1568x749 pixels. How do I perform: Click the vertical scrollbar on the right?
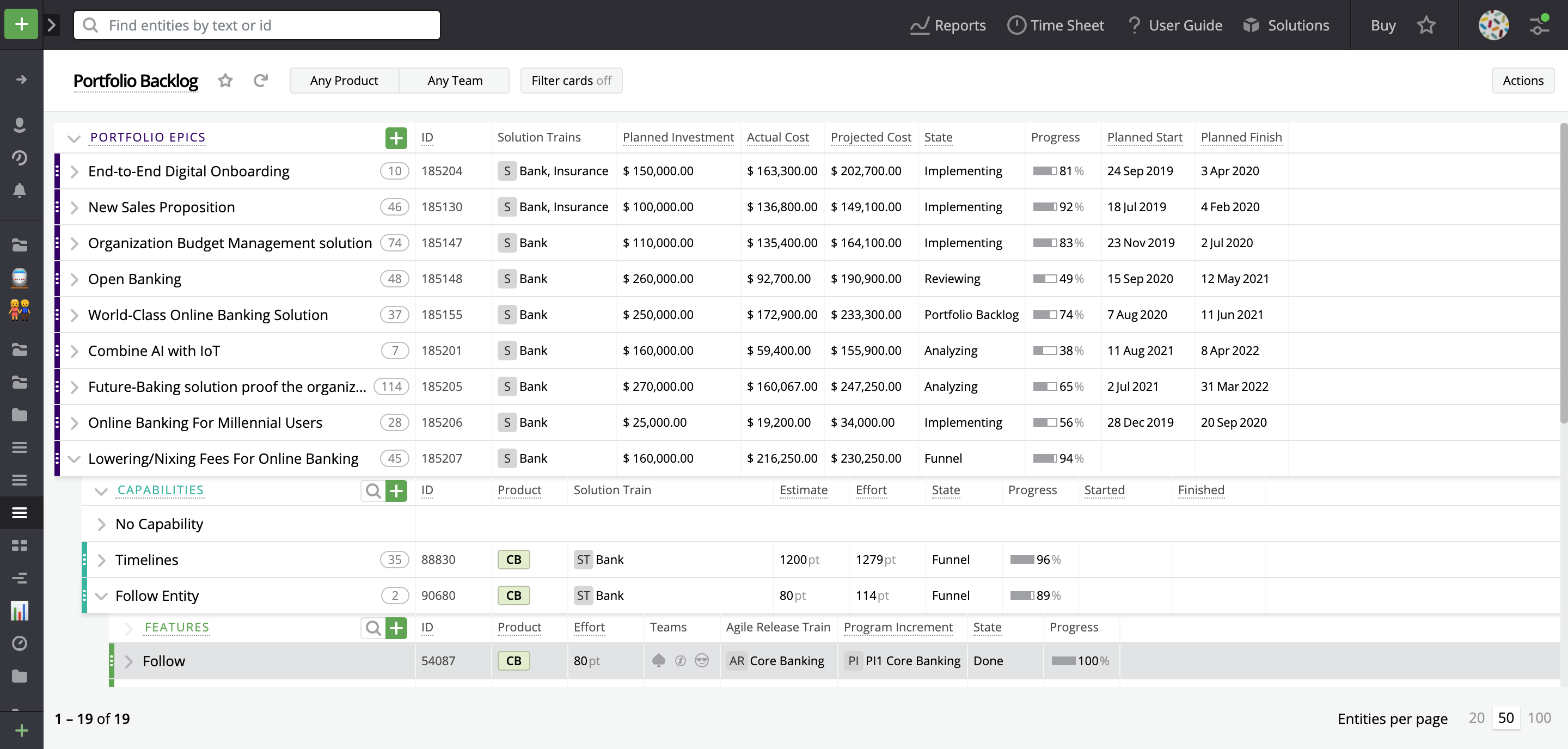tap(1563, 273)
